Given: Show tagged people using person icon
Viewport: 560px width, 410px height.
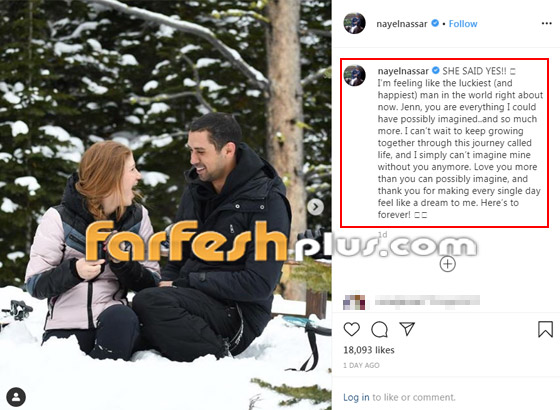Looking at the screenshot, I should pyautogui.click(x=16, y=397).
